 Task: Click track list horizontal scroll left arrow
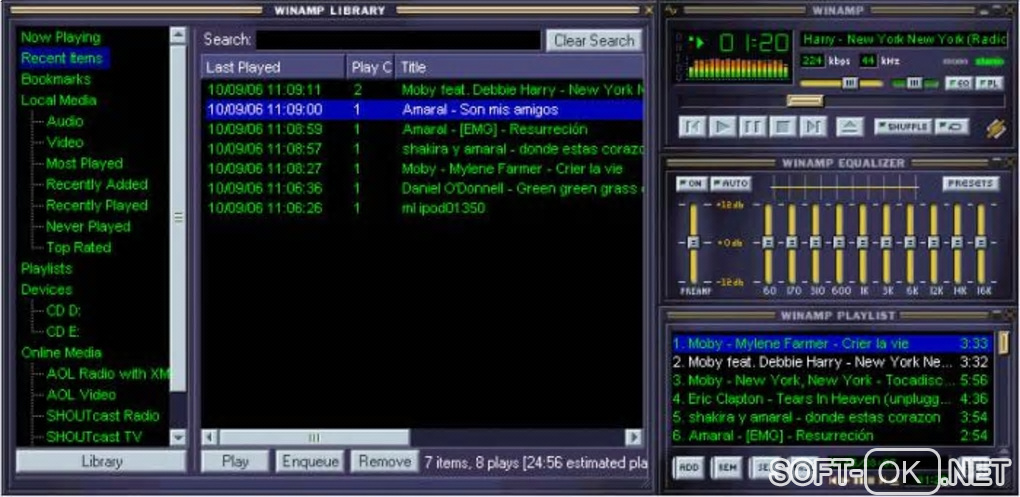pyautogui.click(x=209, y=437)
